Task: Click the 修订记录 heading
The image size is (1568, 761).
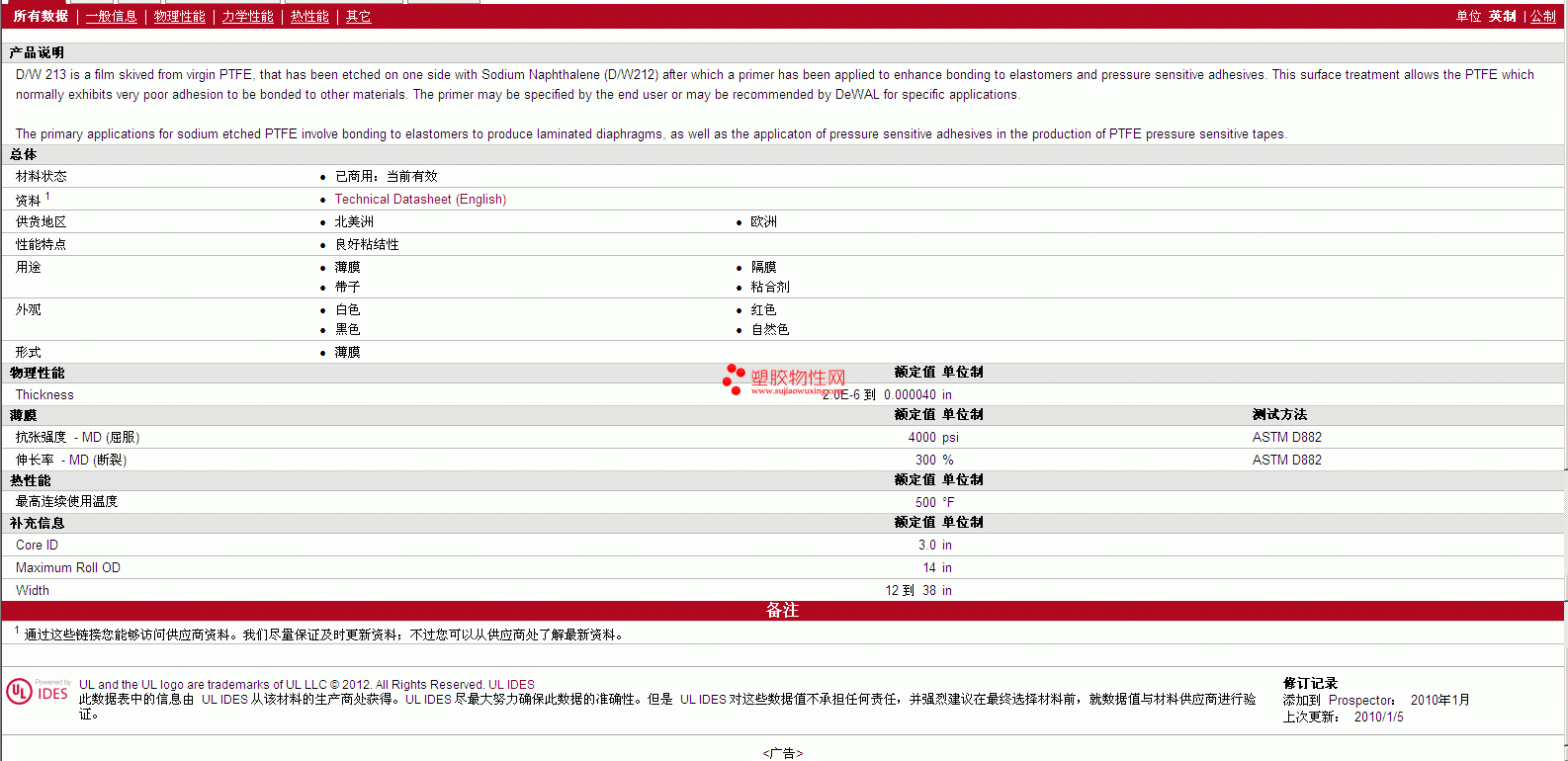Action: (x=1310, y=683)
